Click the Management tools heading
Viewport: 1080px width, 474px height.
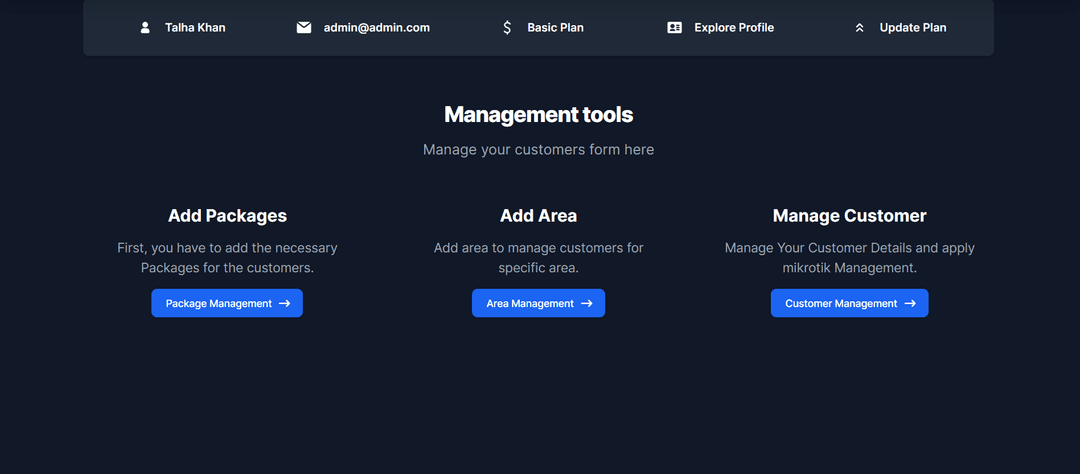pyautogui.click(x=539, y=114)
